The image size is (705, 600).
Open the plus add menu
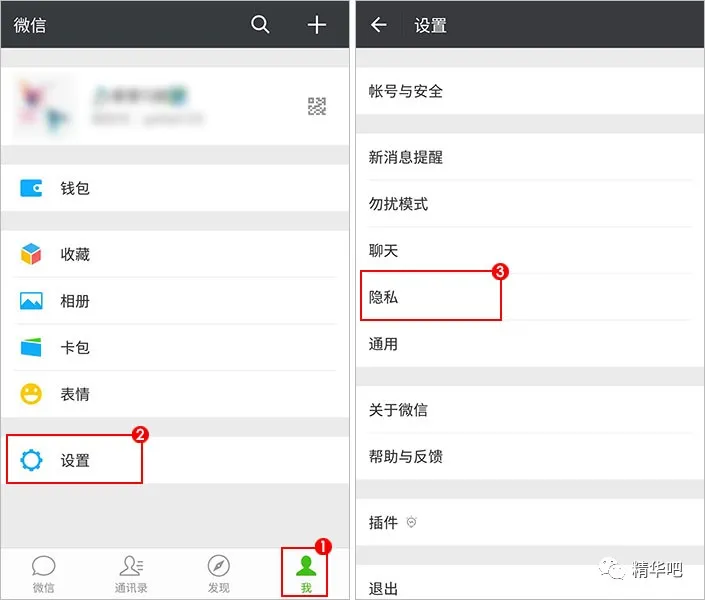click(x=317, y=25)
